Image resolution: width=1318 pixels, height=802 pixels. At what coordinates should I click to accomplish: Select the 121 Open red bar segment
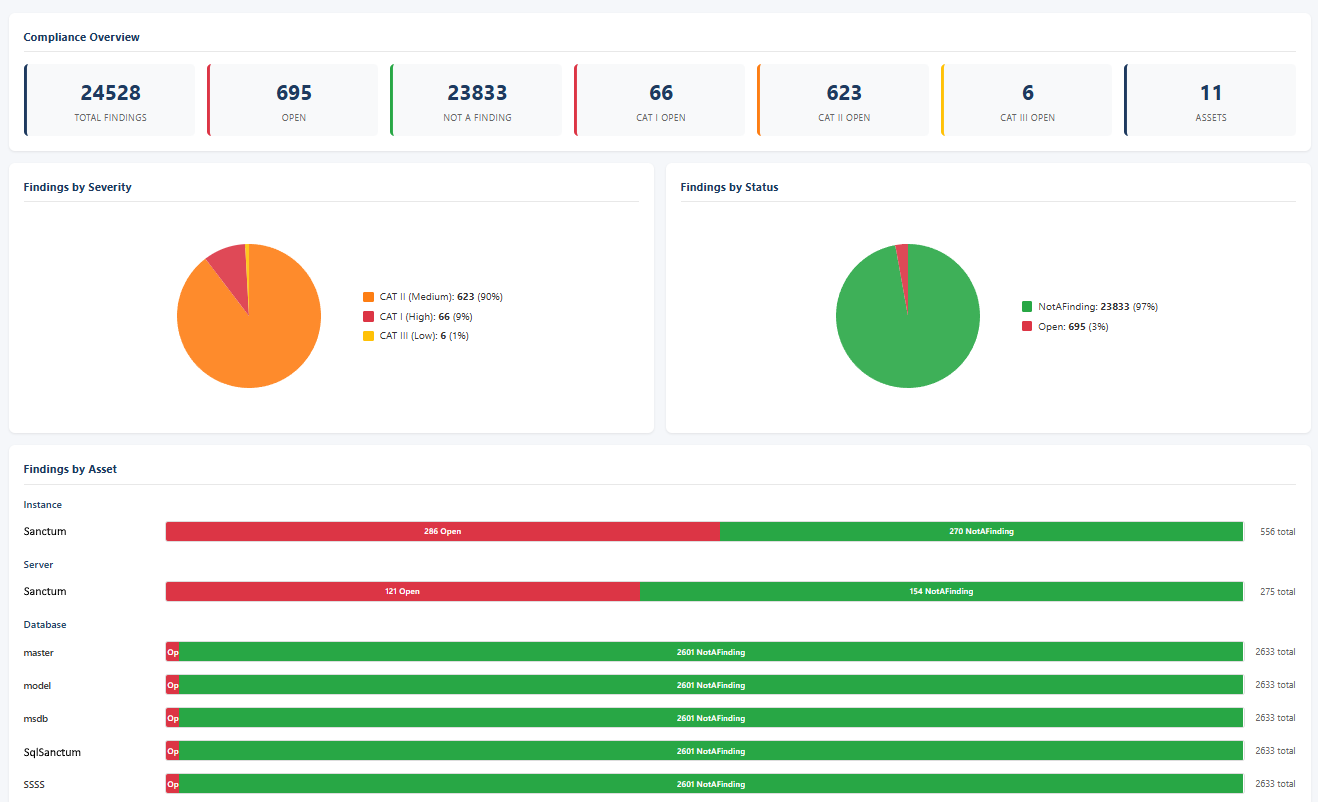tap(402, 592)
